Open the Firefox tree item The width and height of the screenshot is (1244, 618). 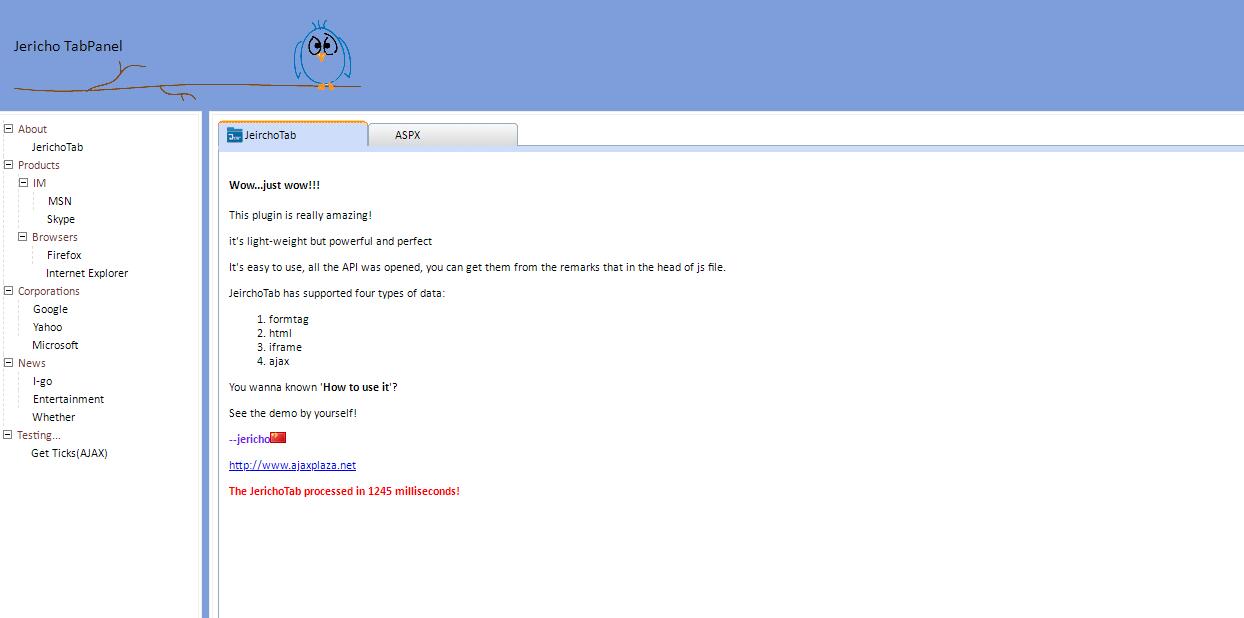tap(64, 255)
